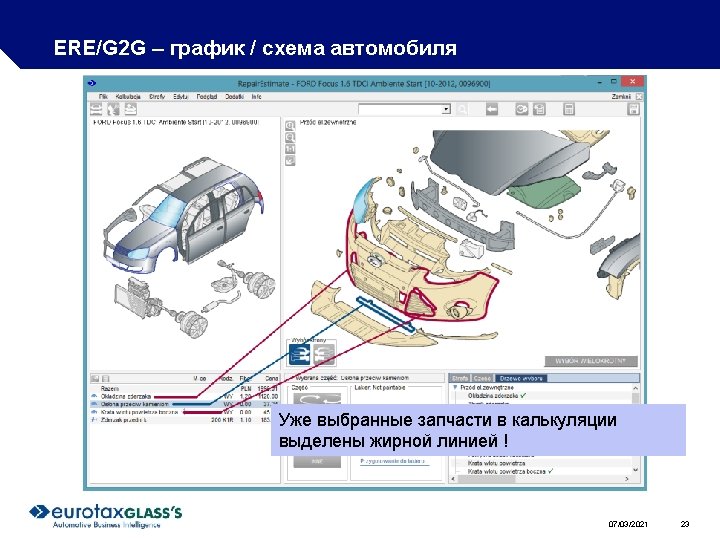Select the gray right side selection icon

coord(324,354)
